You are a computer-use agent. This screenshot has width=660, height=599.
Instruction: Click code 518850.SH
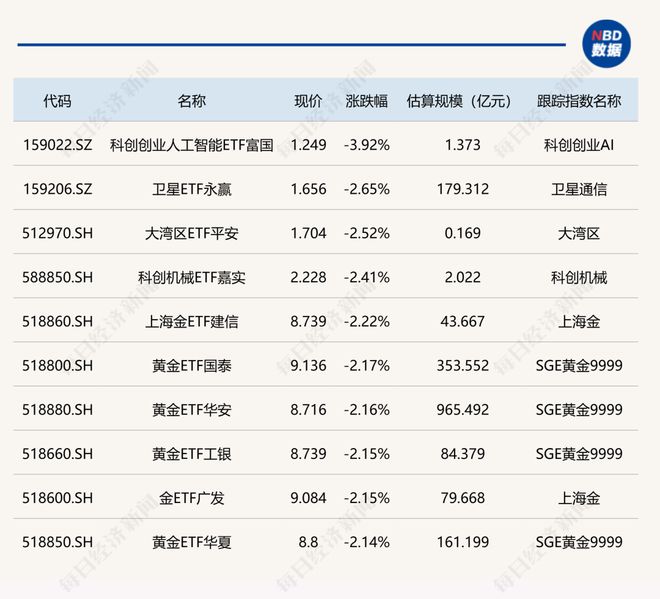click(x=57, y=542)
